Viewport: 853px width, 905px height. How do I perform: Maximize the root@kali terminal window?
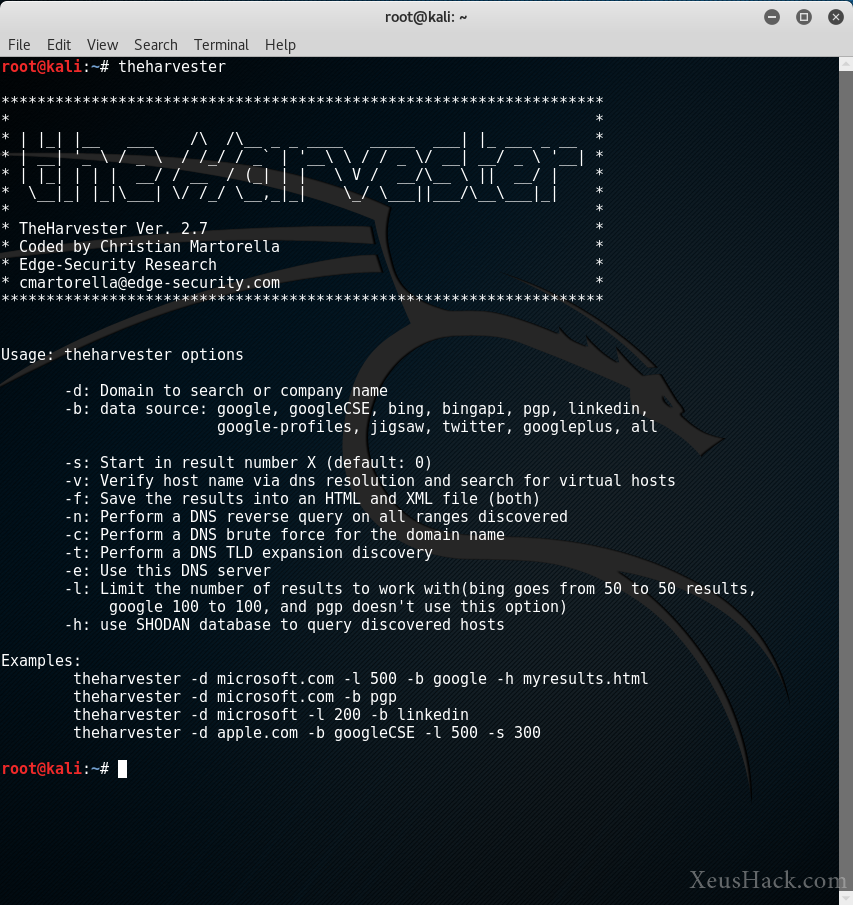point(803,17)
